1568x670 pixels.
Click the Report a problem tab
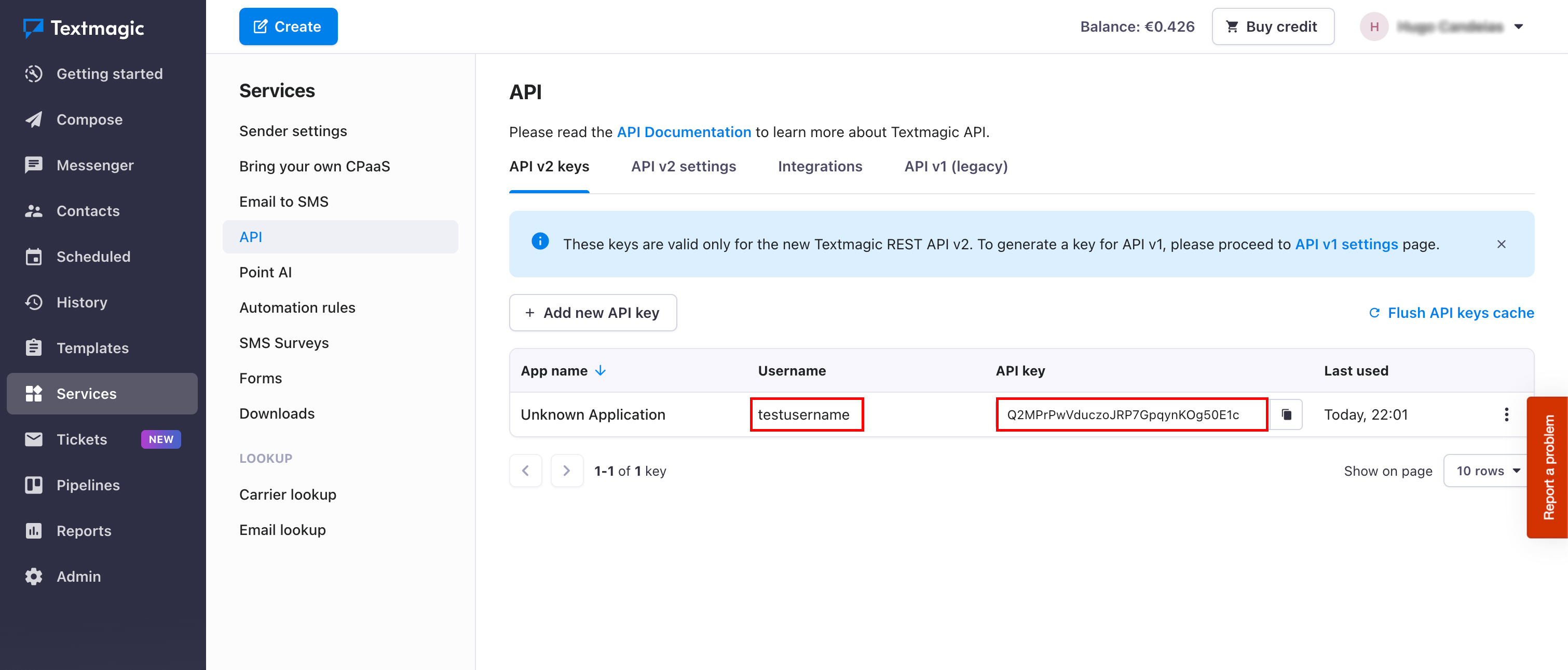[x=1548, y=467]
